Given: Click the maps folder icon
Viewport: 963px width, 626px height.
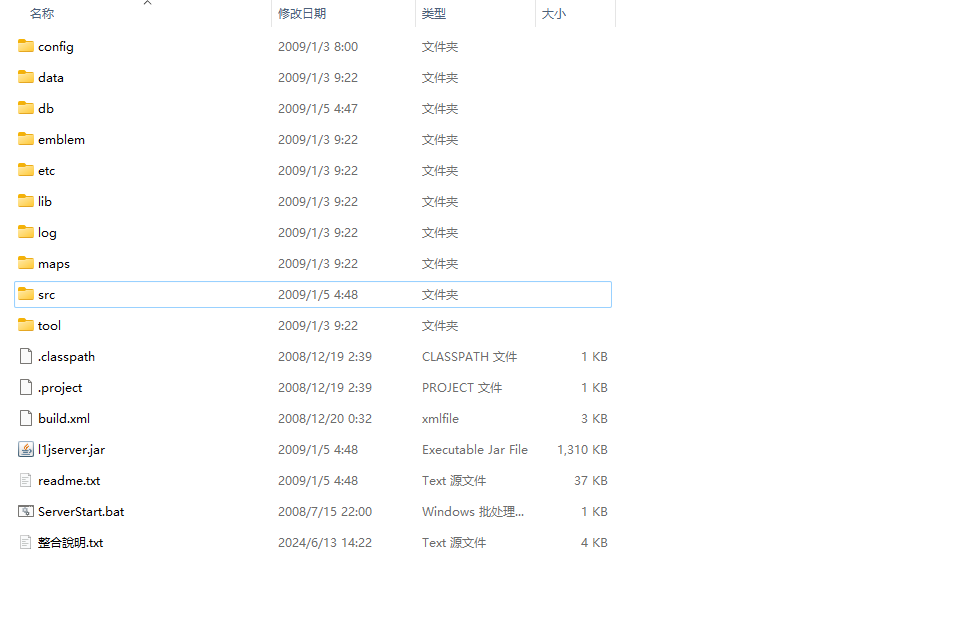Looking at the screenshot, I should pos(26,263).
